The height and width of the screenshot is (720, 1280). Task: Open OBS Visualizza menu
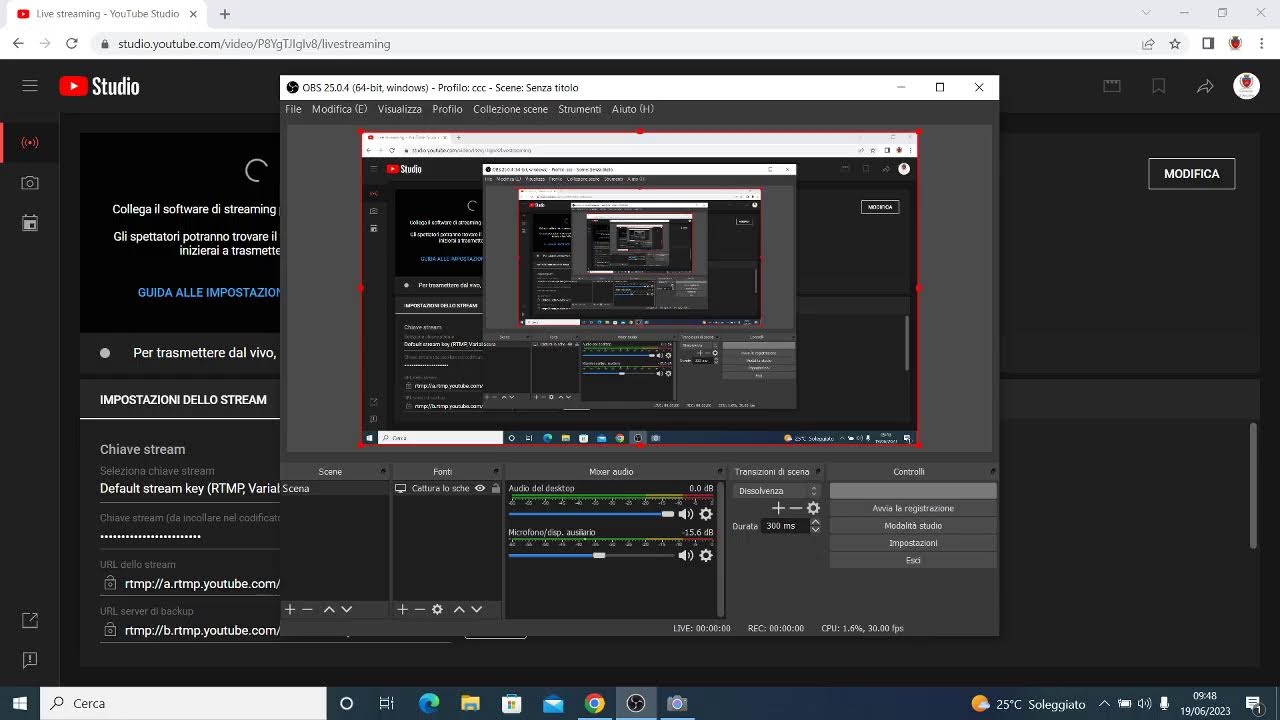400,109
